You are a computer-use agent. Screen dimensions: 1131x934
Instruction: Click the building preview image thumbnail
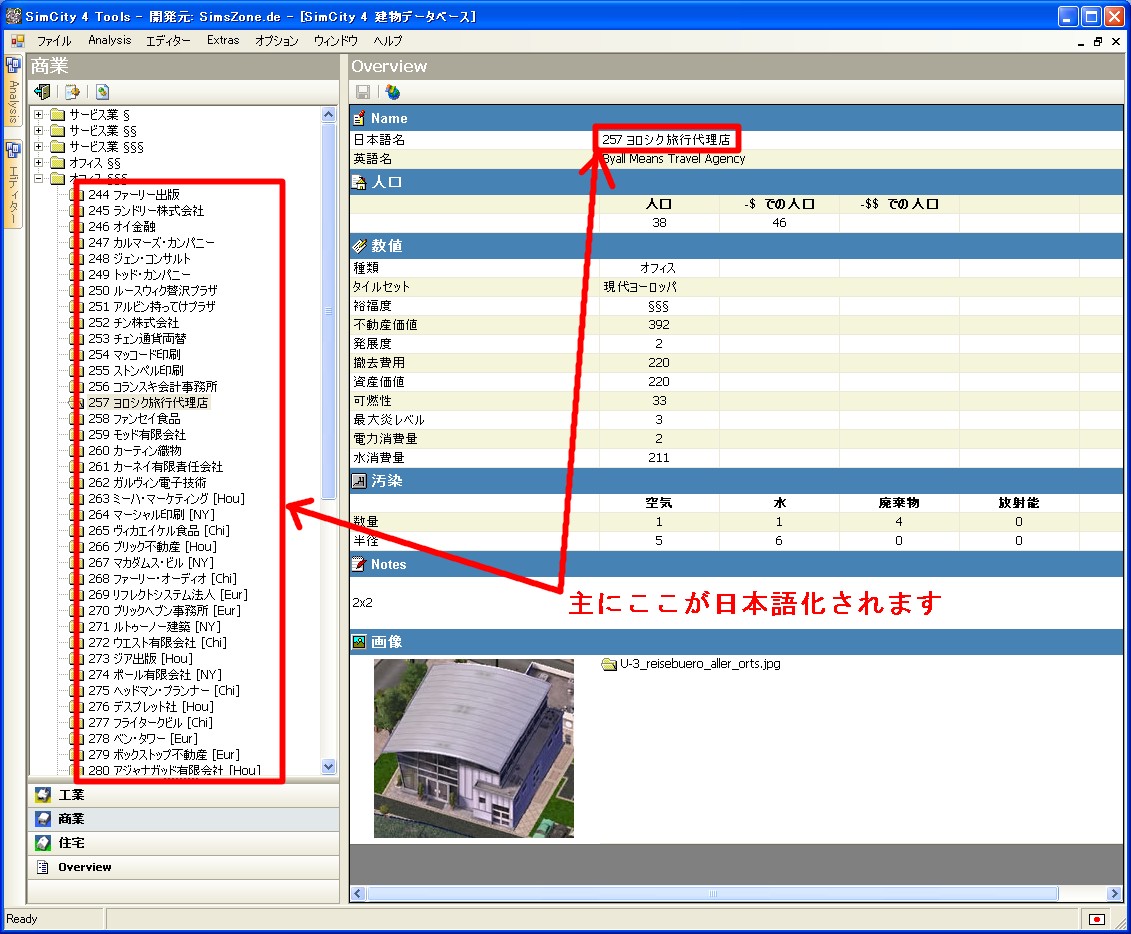coord(474,747)
